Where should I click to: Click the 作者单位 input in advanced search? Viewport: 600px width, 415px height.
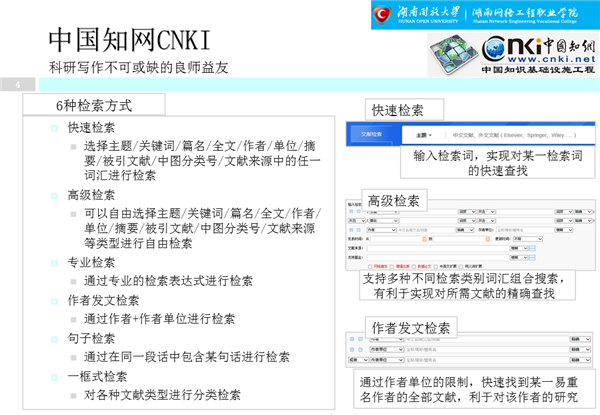pyautogui.click(x=525, y=230)
